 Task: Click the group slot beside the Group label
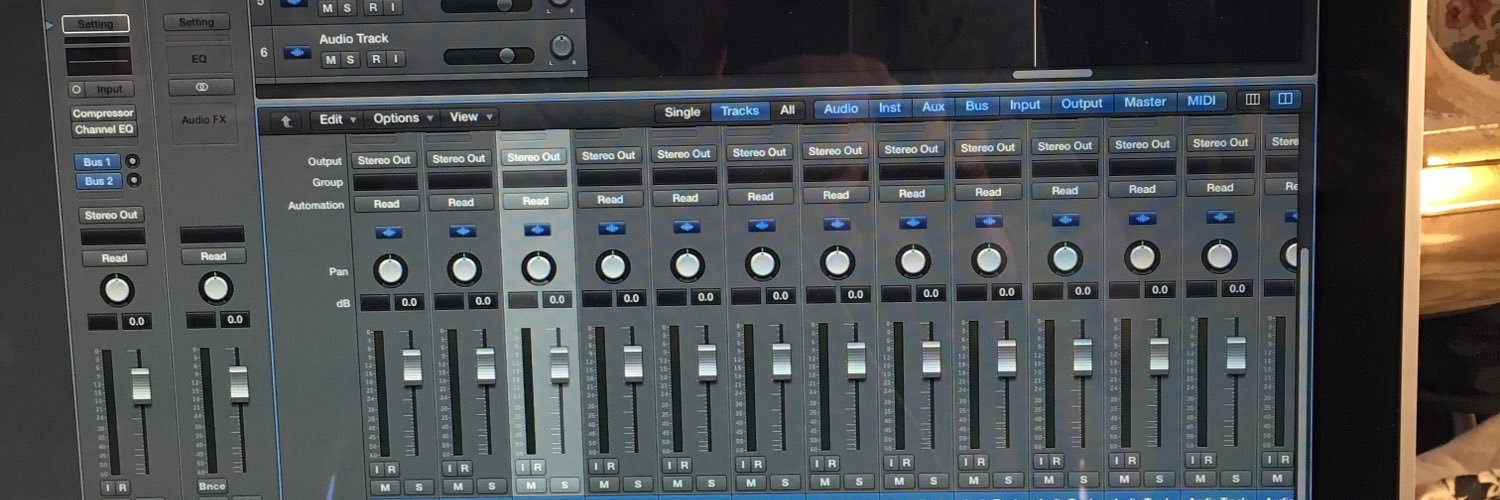point(386,182)
